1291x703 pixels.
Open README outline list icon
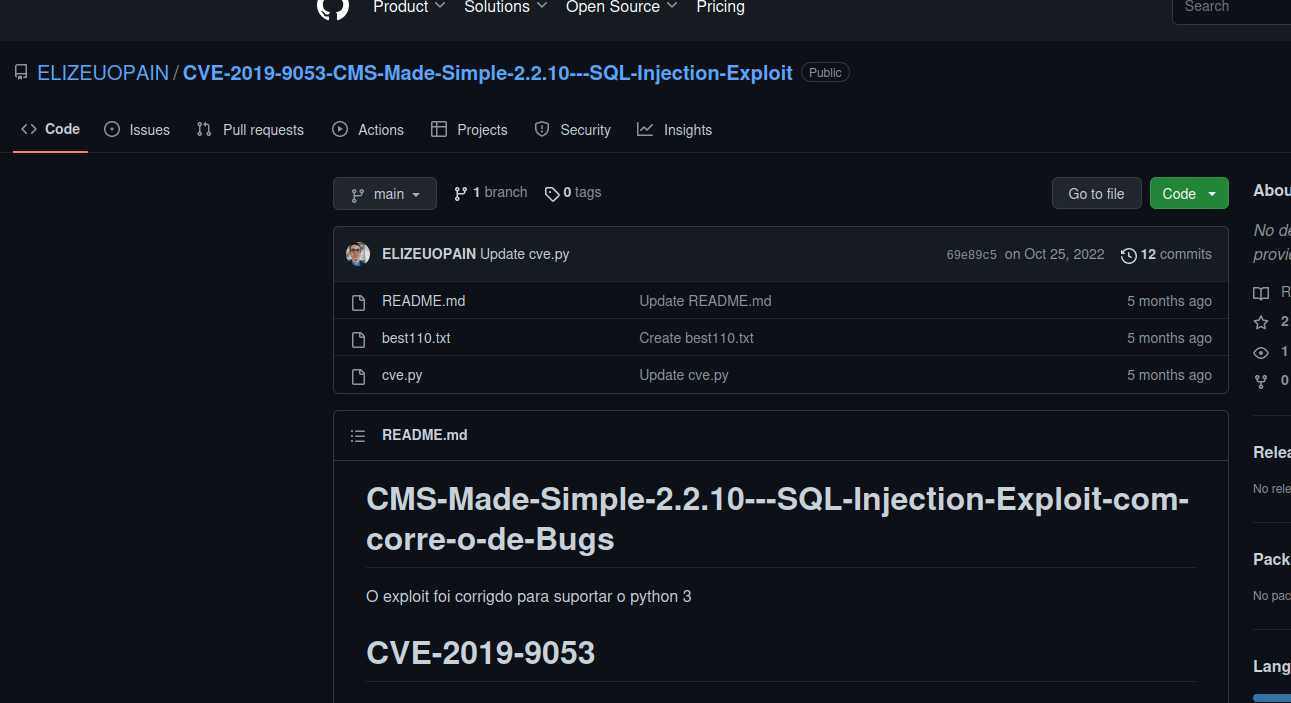tap(358, 436)
